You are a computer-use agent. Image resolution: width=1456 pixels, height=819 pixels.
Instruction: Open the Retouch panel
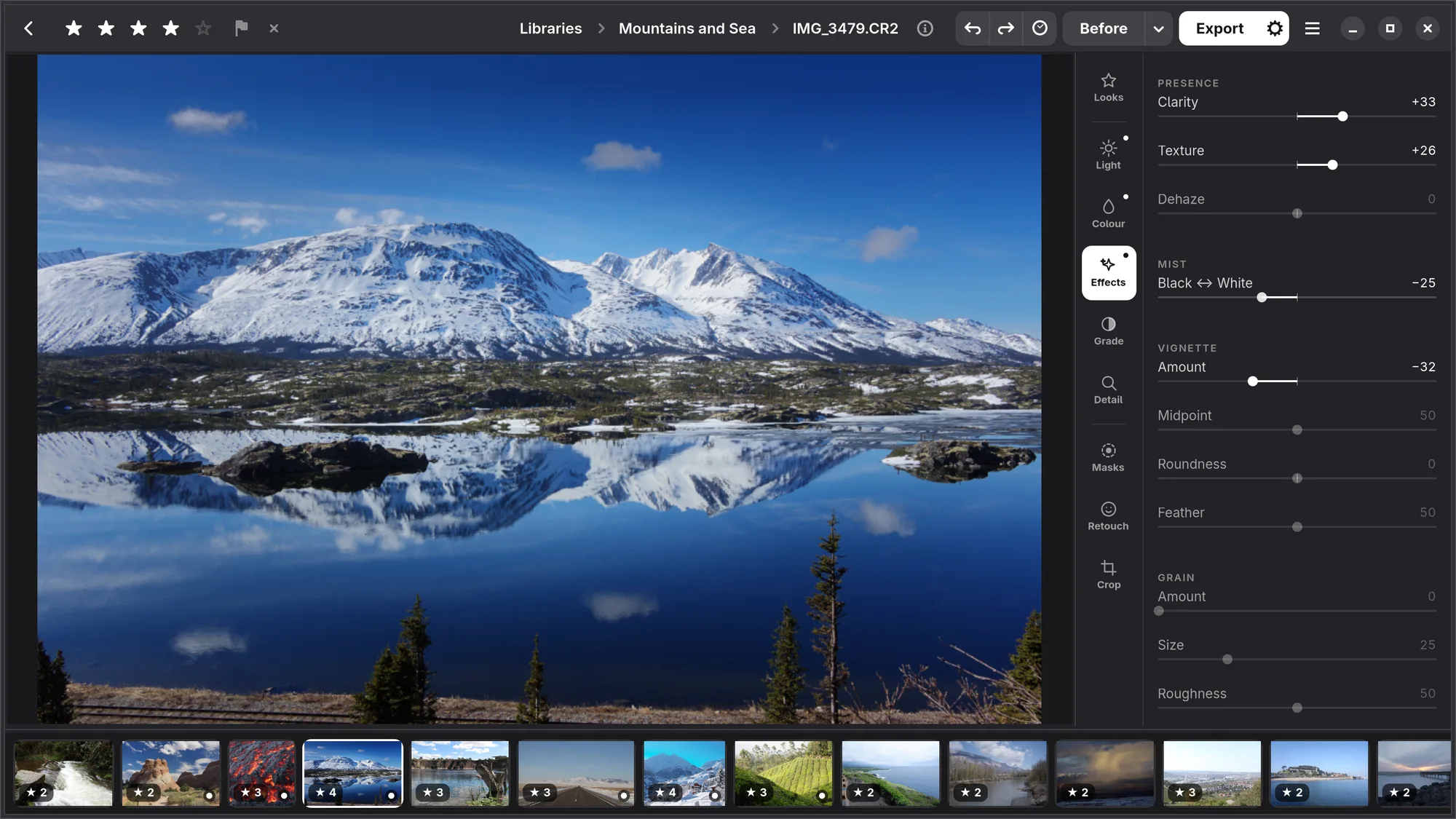[1108, 516]
